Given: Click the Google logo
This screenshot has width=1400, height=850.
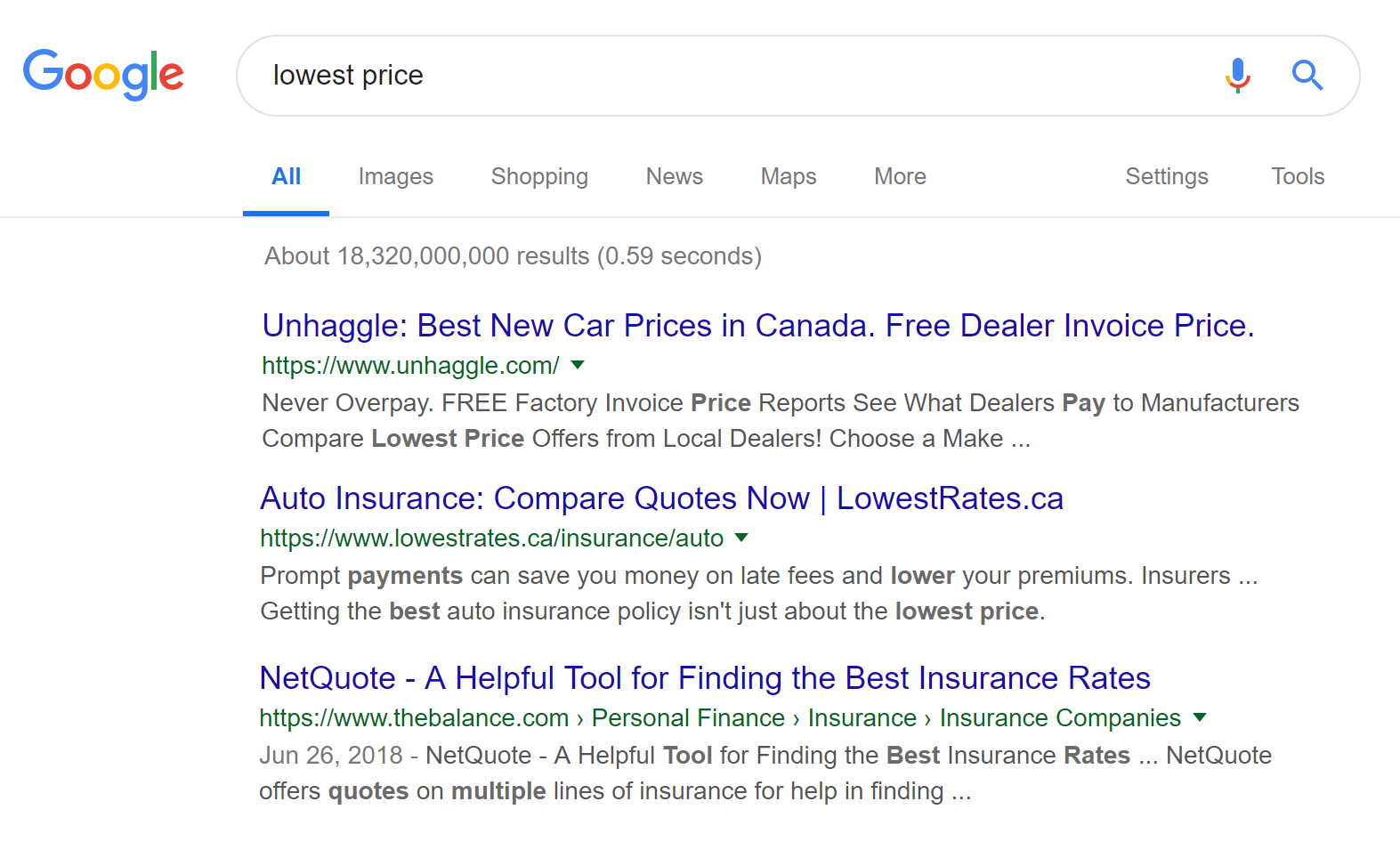Looking at the screenshot, I should [x=103, y=75].
